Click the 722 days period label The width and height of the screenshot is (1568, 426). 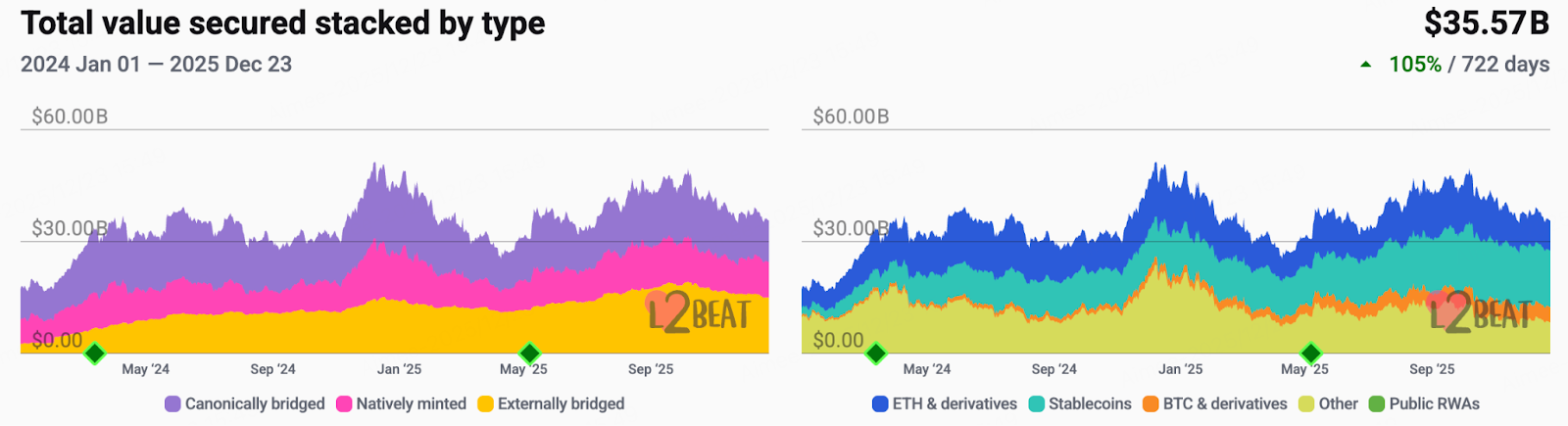[x=1505, y=65]
